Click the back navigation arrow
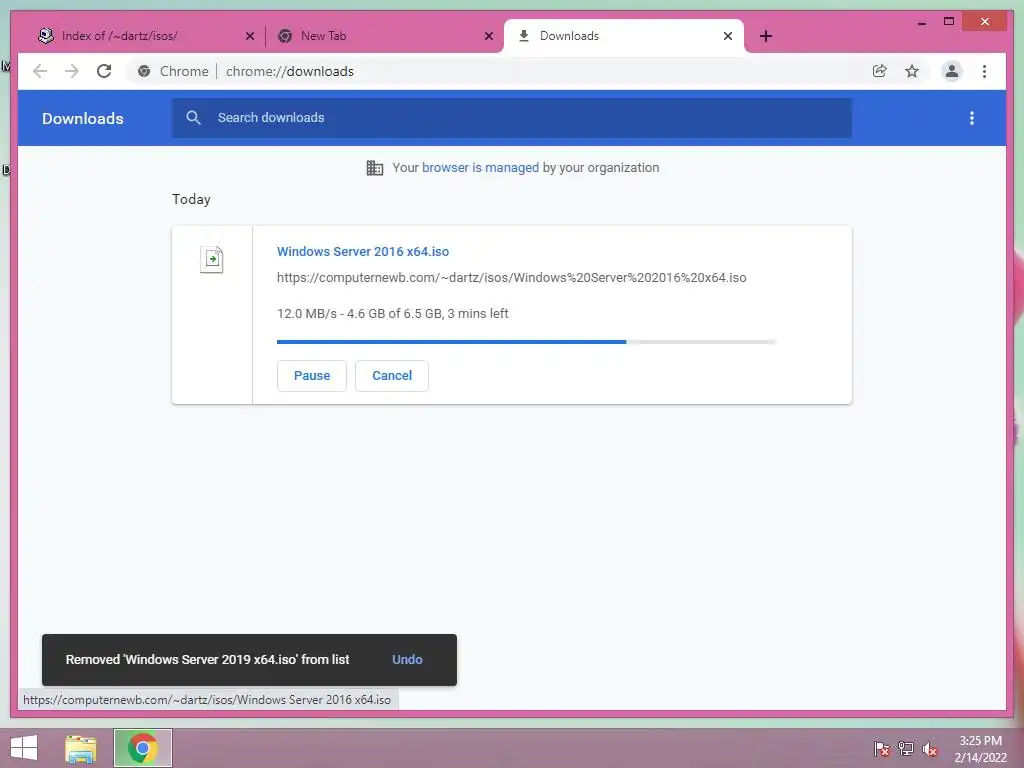Viewport: 1024px width, 768px height. (x=40, y=71)
